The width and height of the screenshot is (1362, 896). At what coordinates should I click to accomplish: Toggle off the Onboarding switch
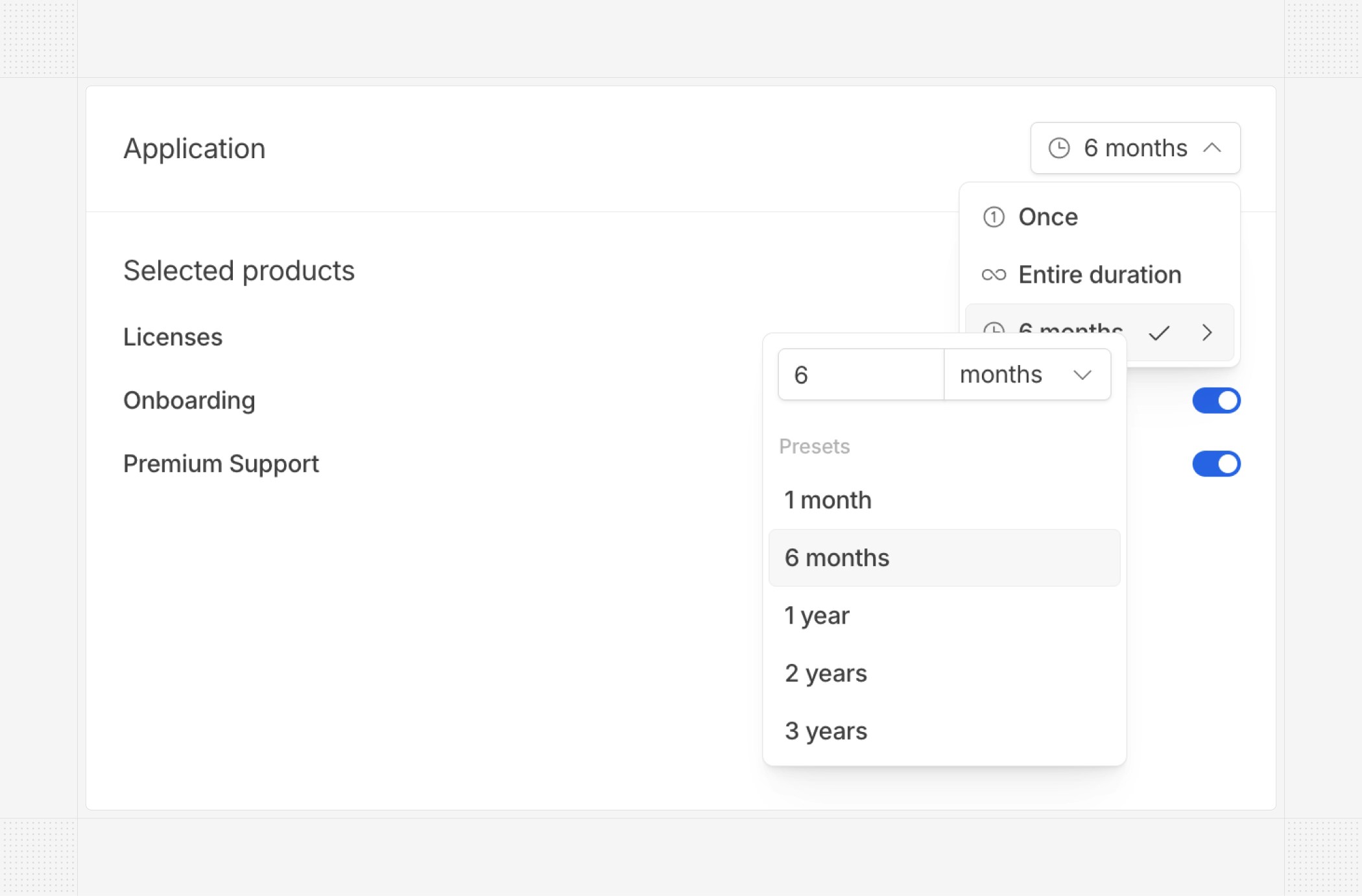pyautogui.click(x=1215, y=401)
